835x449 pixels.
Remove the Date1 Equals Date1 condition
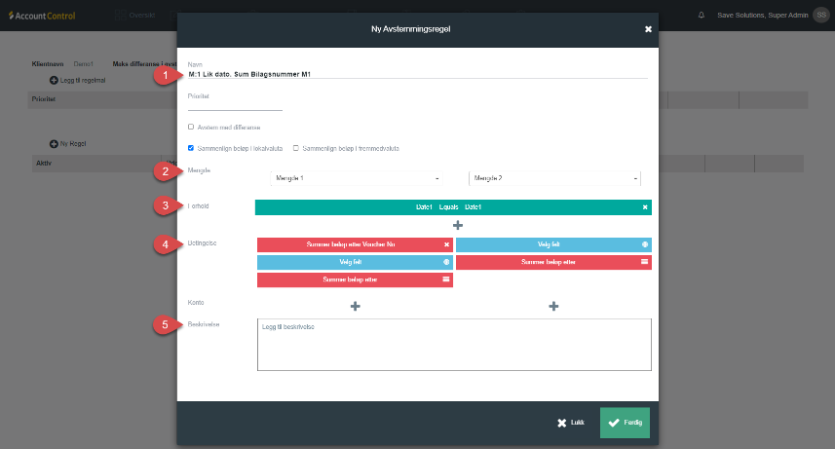coord(645,207)
